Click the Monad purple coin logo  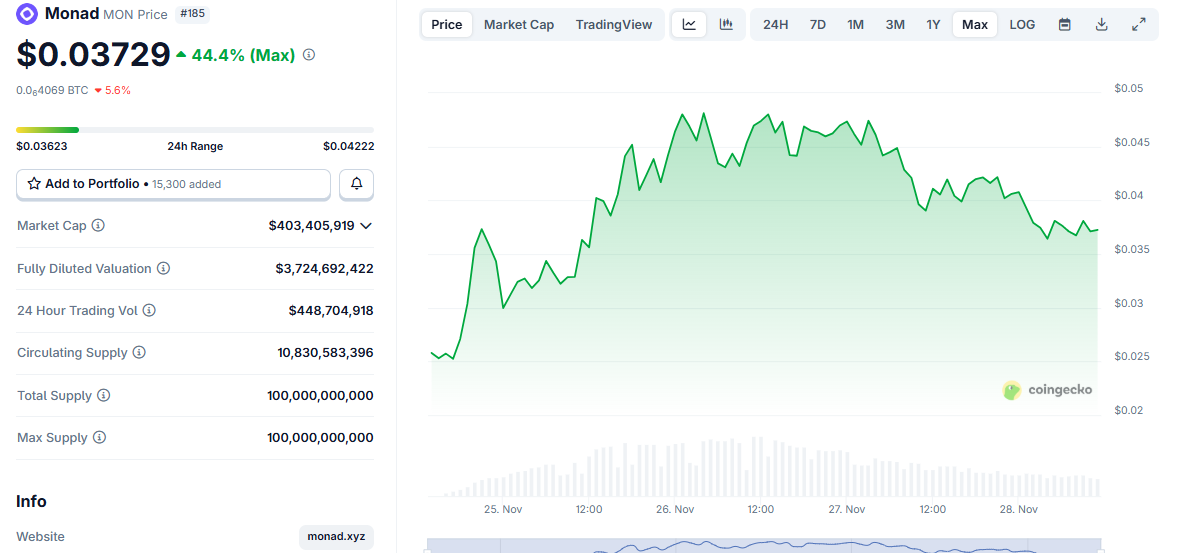click(27, 13)
